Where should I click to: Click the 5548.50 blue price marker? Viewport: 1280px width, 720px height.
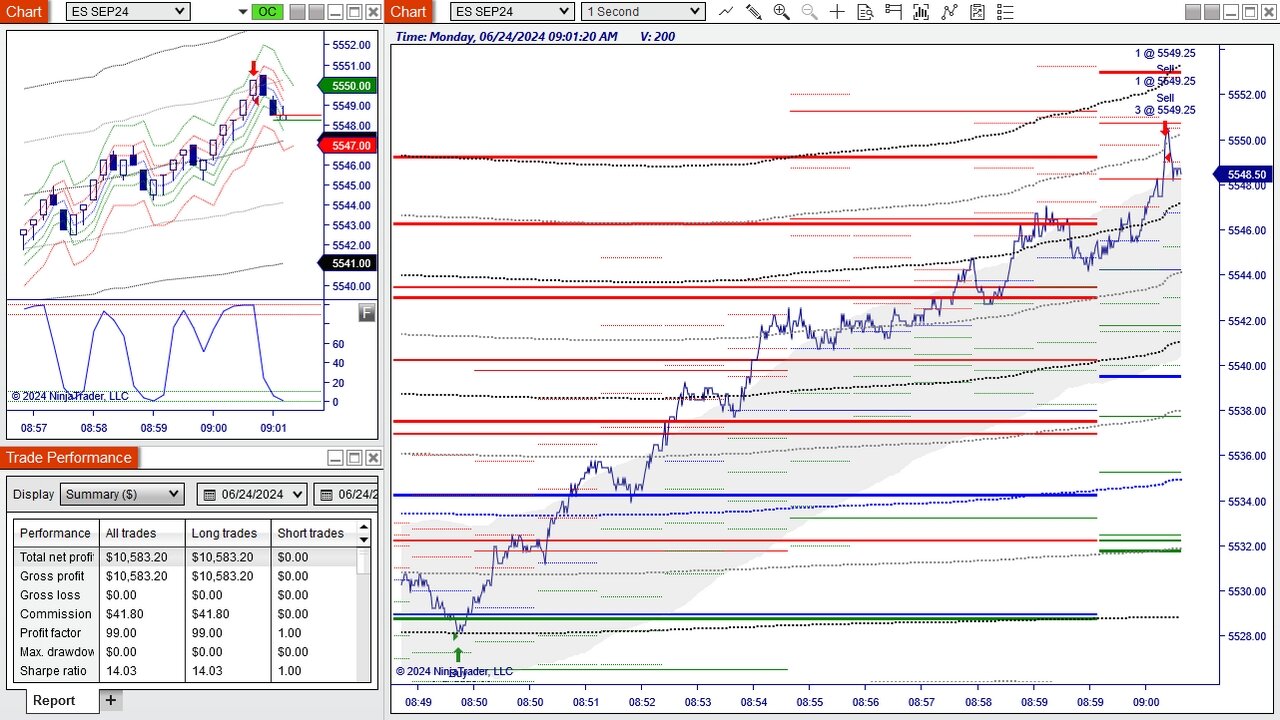pos(1243,175)
